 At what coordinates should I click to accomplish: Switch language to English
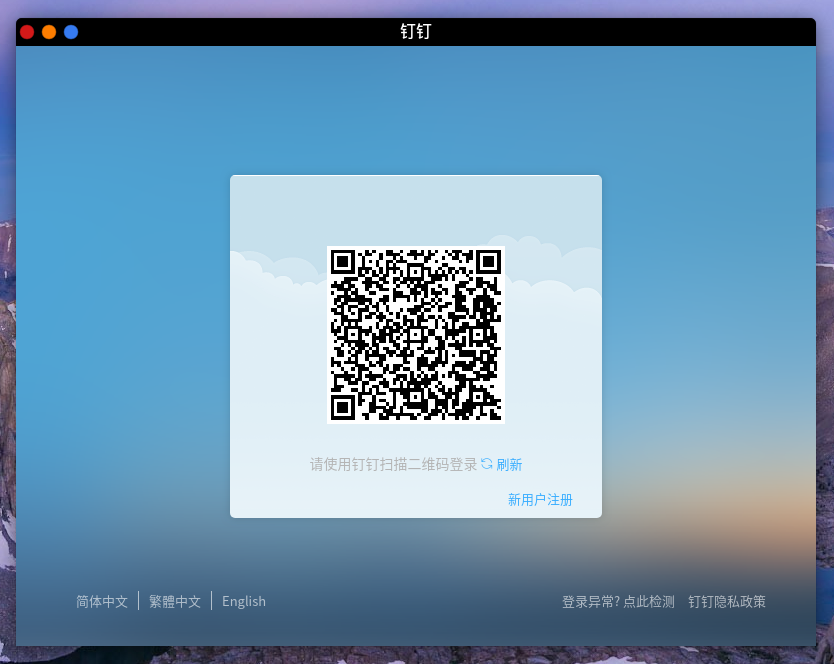click(244, 602)
